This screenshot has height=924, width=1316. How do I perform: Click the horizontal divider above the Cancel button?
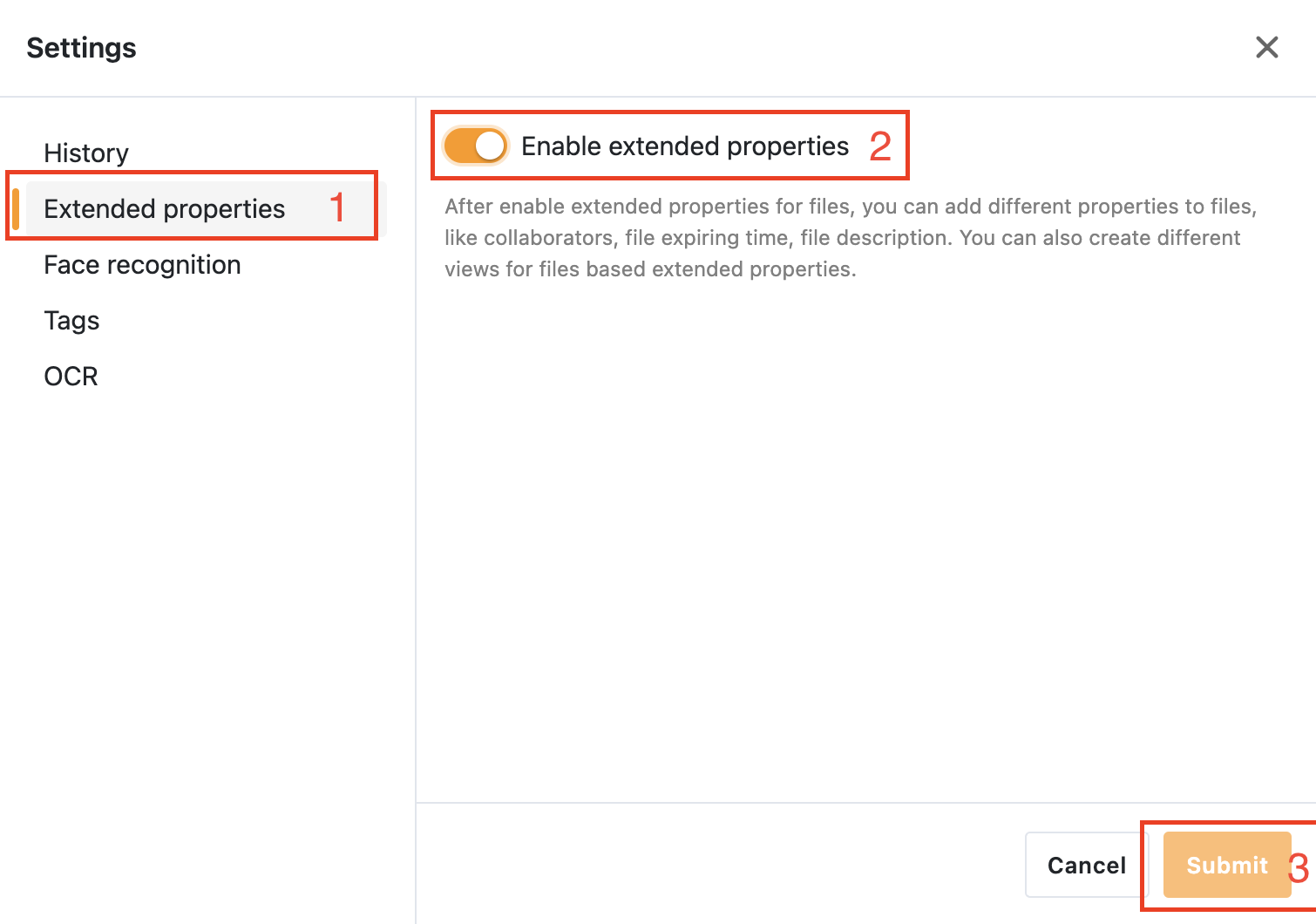point(865,802)
